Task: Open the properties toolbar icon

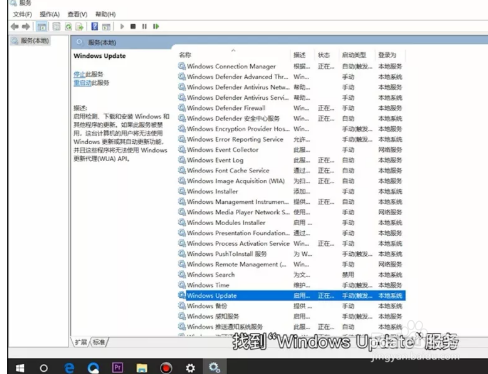Action: coord(57,26)
